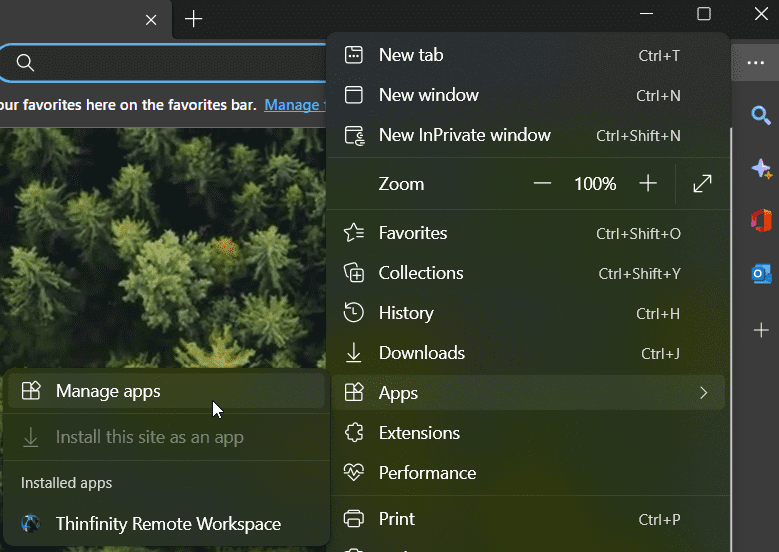Screen dimensions: 779x552
Task: Open a new tab with plus button
Action: [193, 19]
